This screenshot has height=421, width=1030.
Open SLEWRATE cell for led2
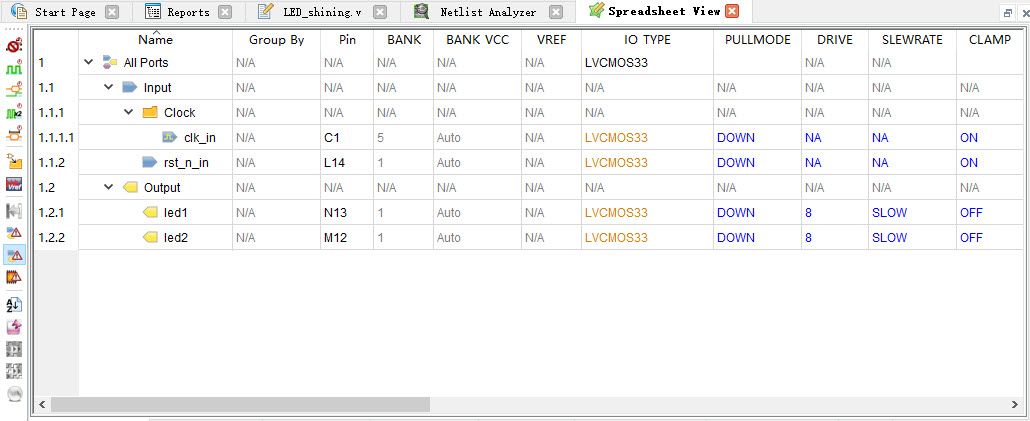pyautogui.click(x=912, y=238)
